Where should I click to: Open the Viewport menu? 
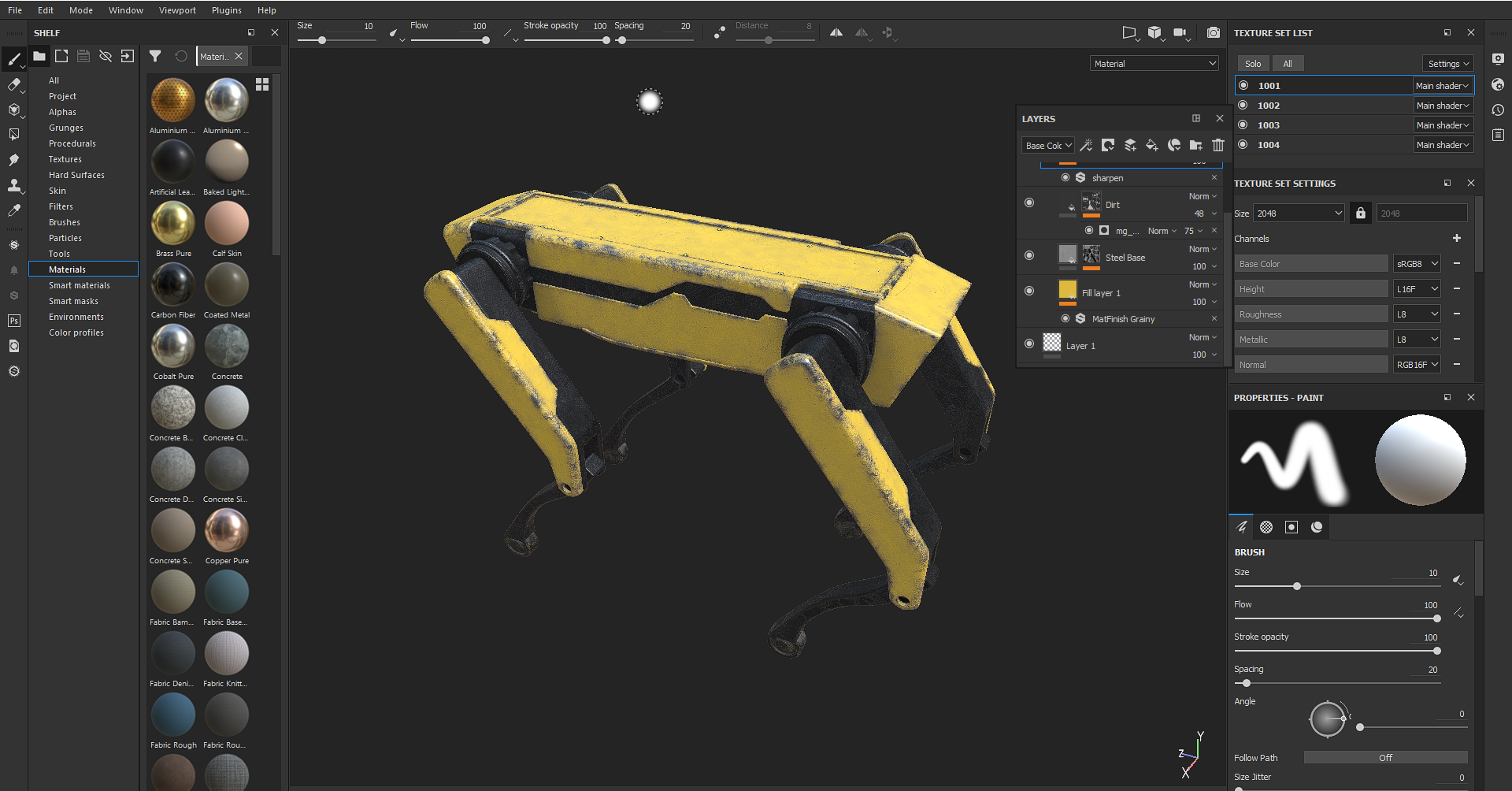(x=177, y=10)
